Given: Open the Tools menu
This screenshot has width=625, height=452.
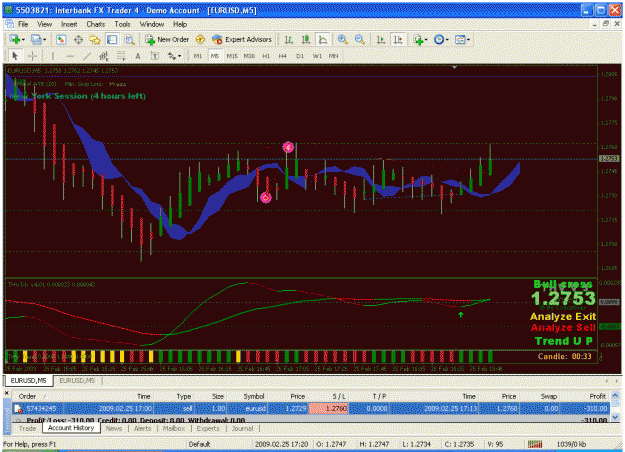Looking at the screenshot, I should (x=122, y=24).
